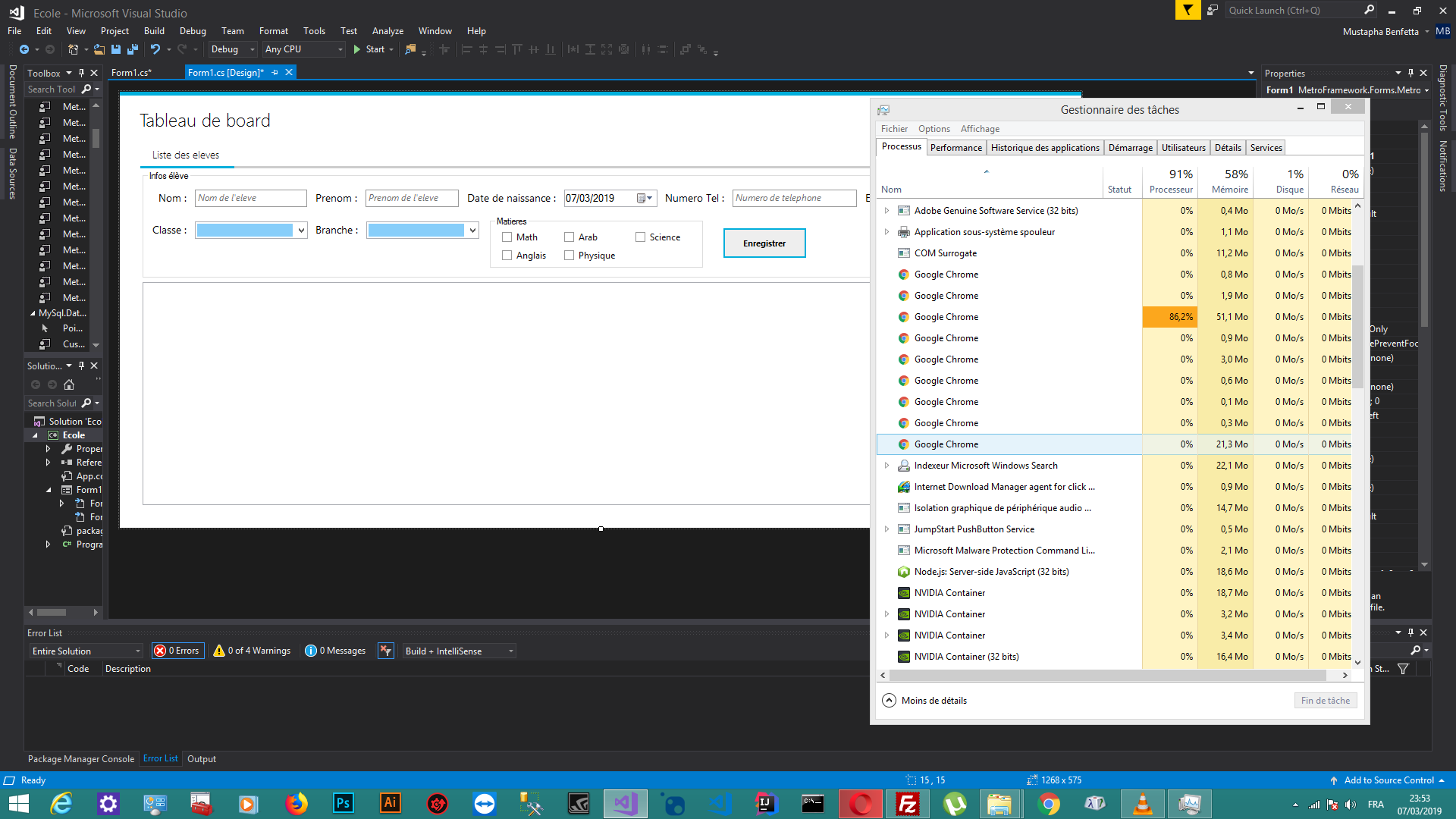The height and width of the screenshot is (819, 1456).
Task: Click the Nom de l'eleve text field
Action: (x=251, y=198)
